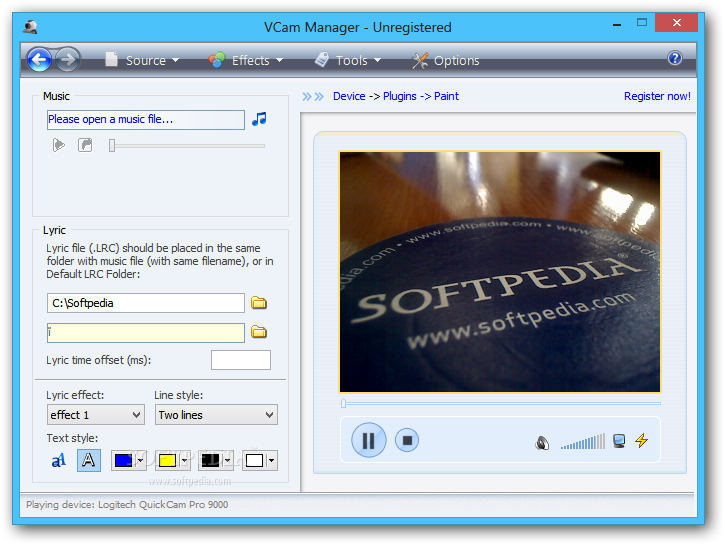Click the Register now! link

(657, 96)
